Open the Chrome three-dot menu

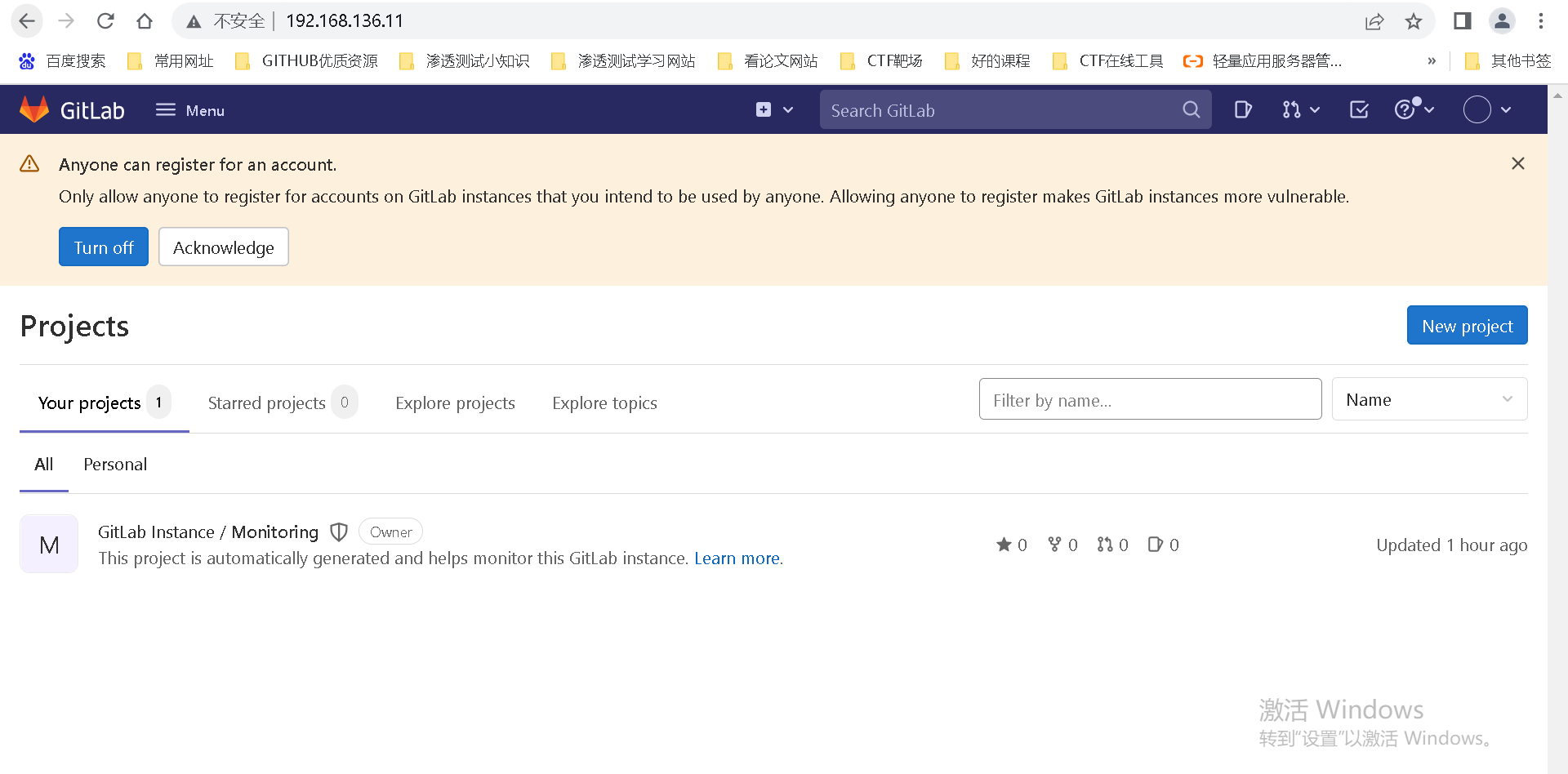click(x=1541, y=21)
